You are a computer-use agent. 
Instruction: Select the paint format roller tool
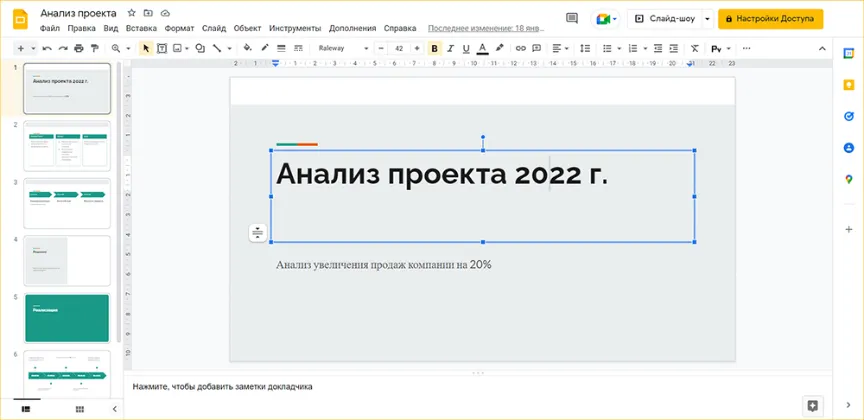point(94,49)
